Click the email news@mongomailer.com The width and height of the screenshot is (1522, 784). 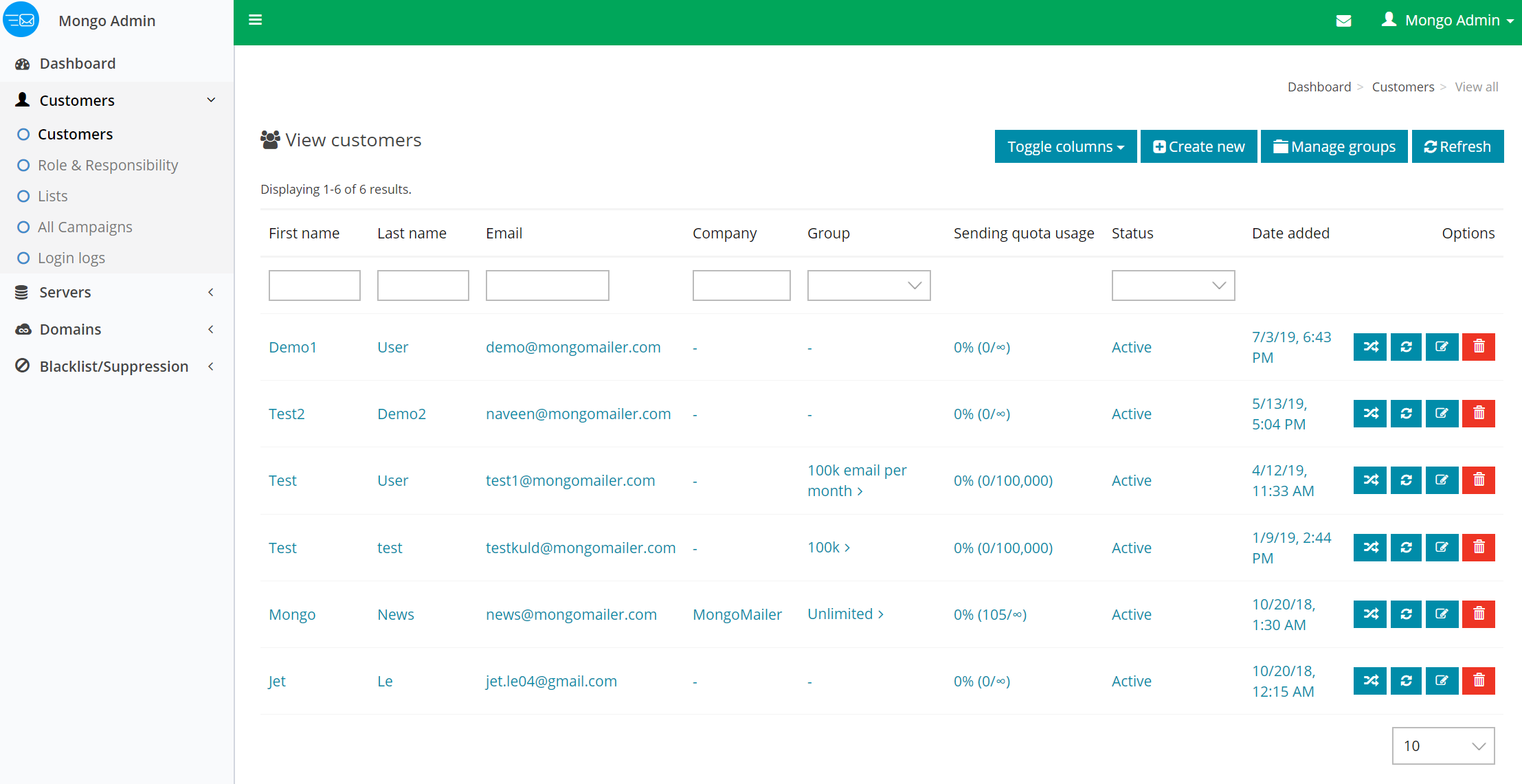(x=571, y=614)
